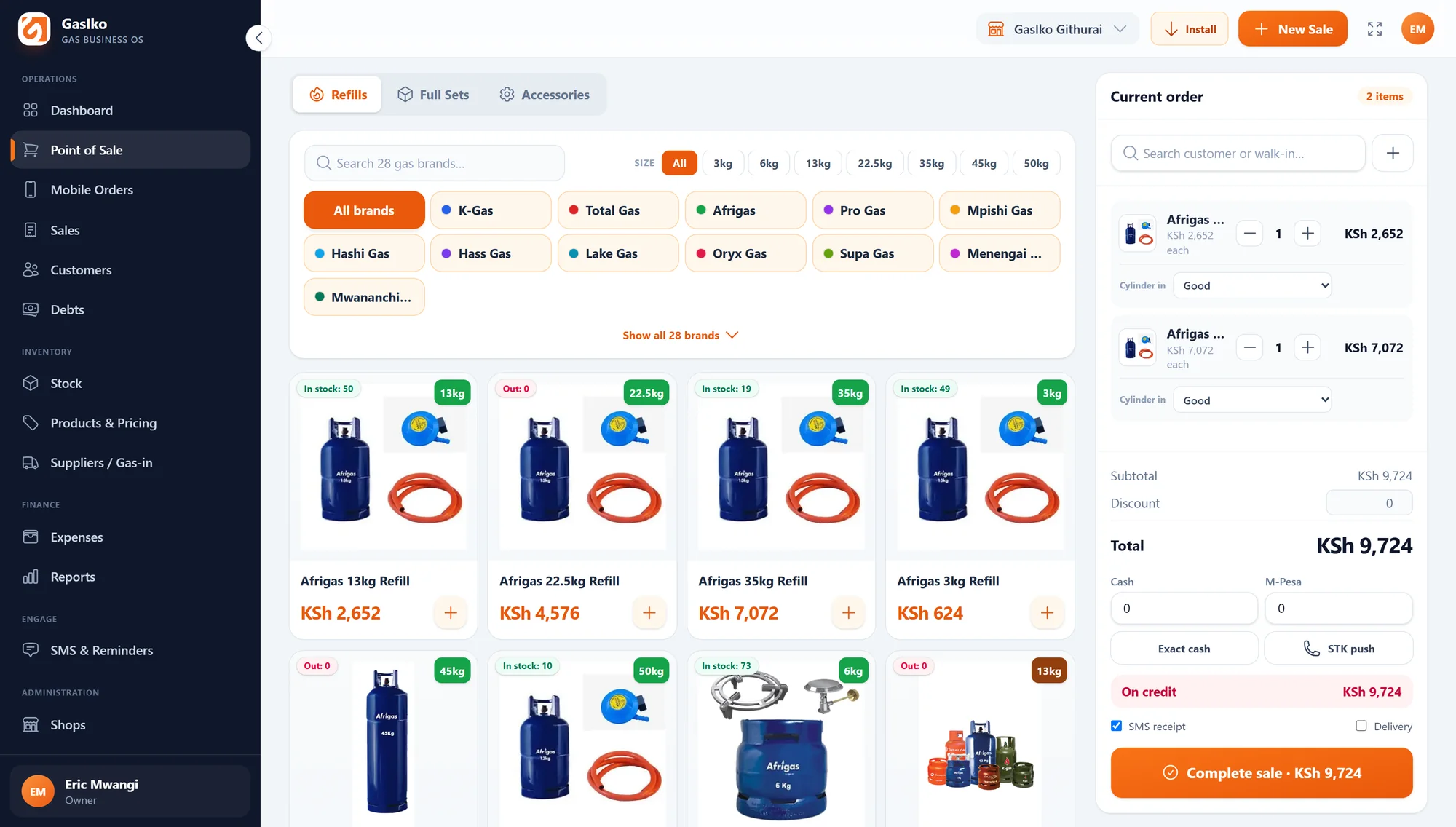The height and width of the screenshot is (827, 1456).
Task: Click the Discount input field
Action: (x=1369, y=503)
